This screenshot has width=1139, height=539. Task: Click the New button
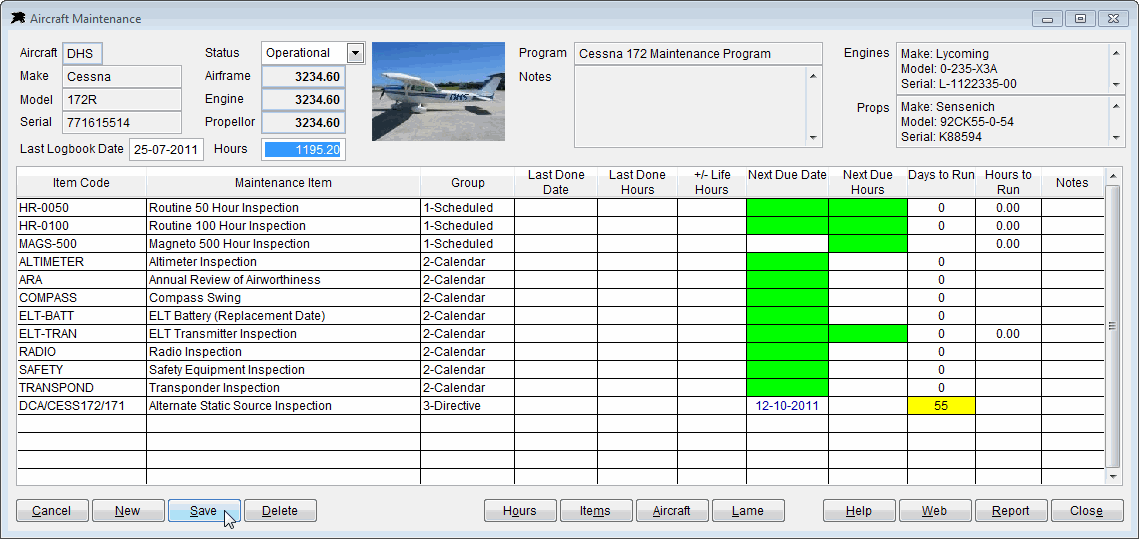128,511
